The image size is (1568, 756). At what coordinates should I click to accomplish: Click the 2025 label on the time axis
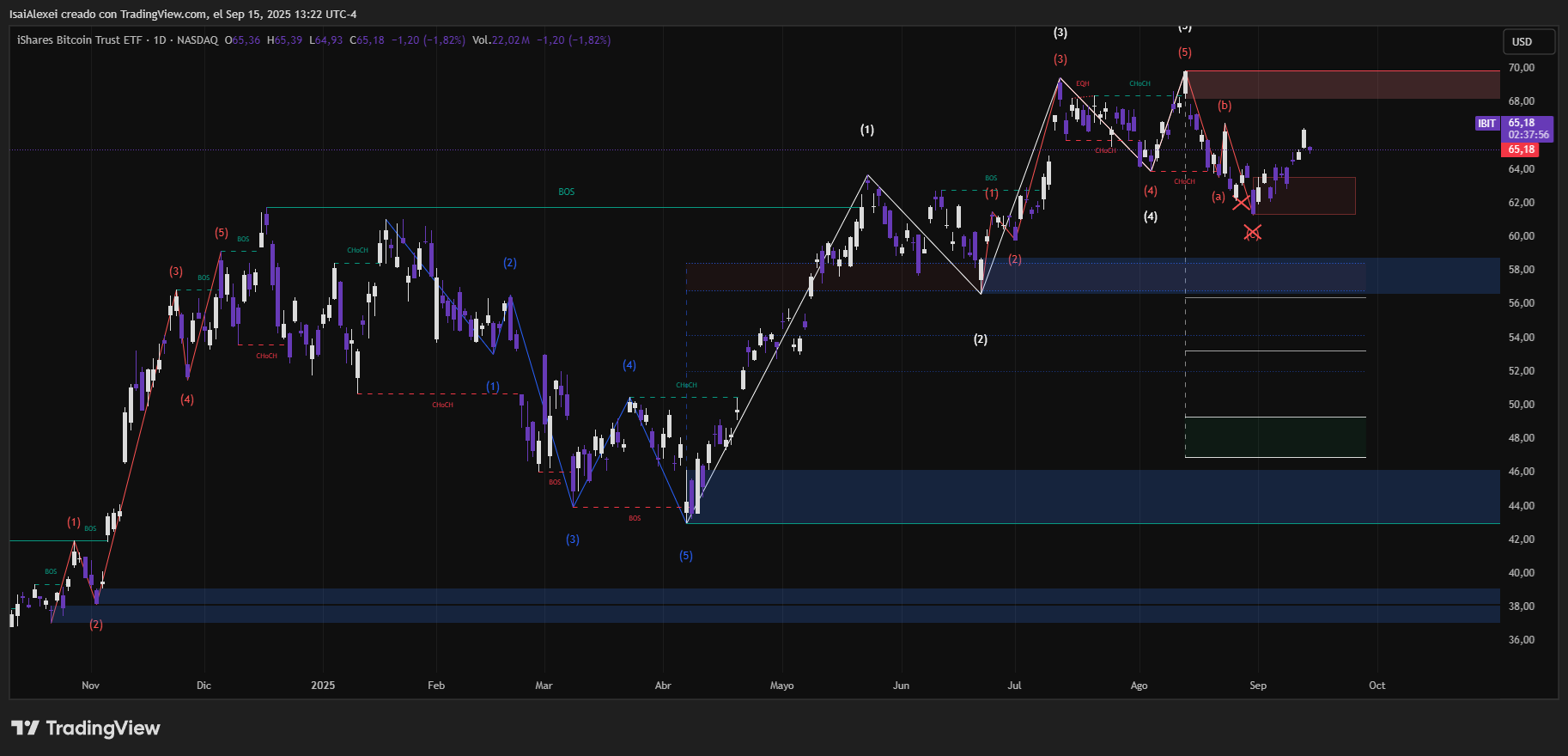point(323,686)
